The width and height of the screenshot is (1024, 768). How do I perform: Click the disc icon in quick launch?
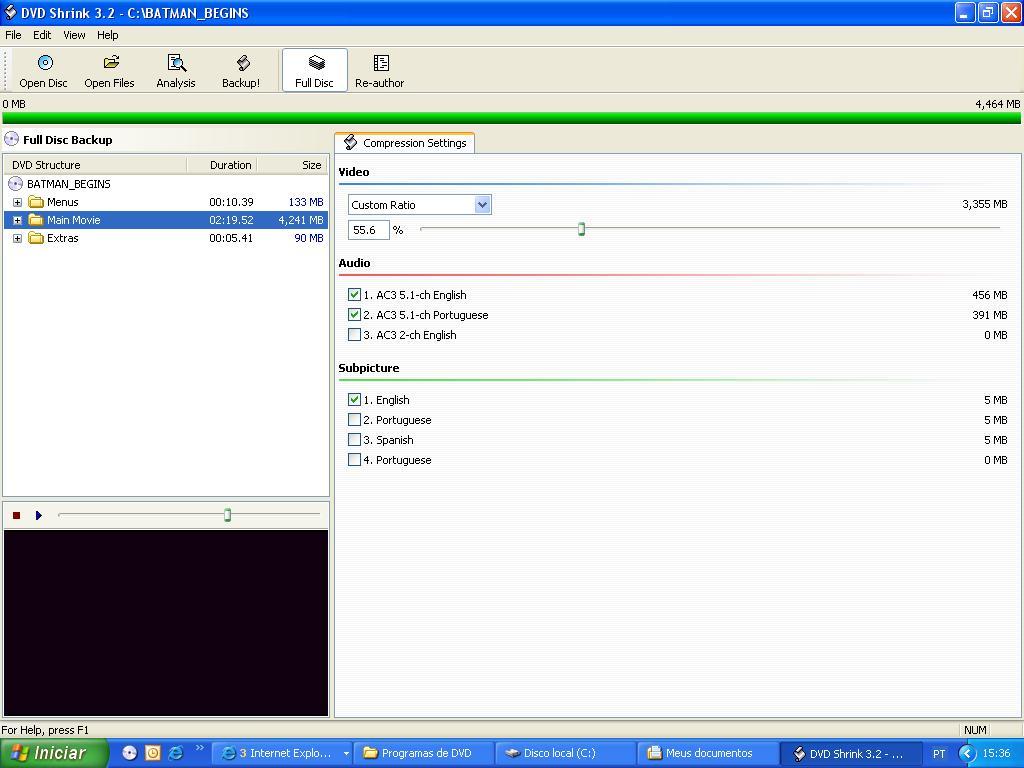click(x=129, y=753)
